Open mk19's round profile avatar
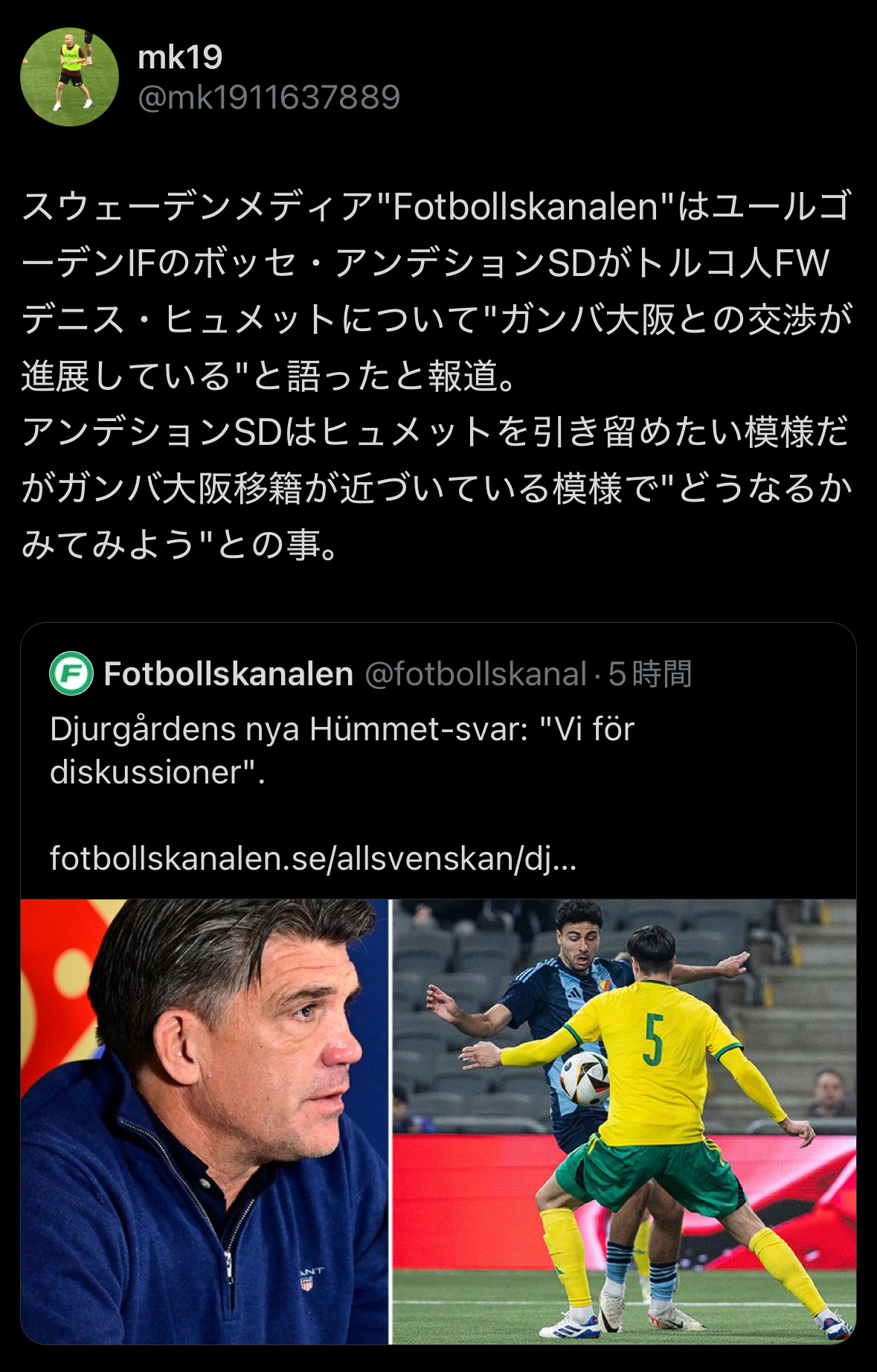 tap(69, 77)
